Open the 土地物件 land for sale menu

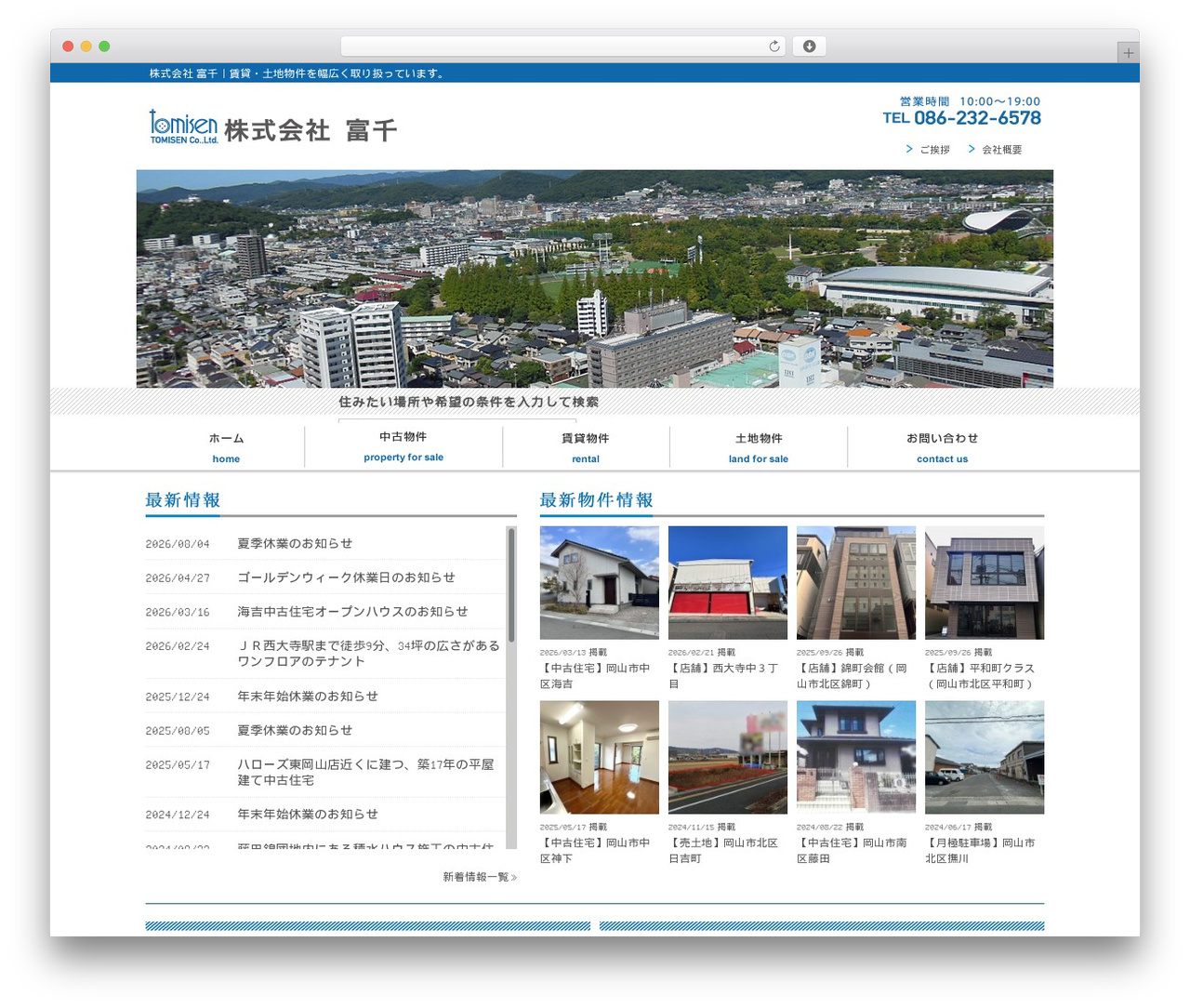[x=759, y=447]
